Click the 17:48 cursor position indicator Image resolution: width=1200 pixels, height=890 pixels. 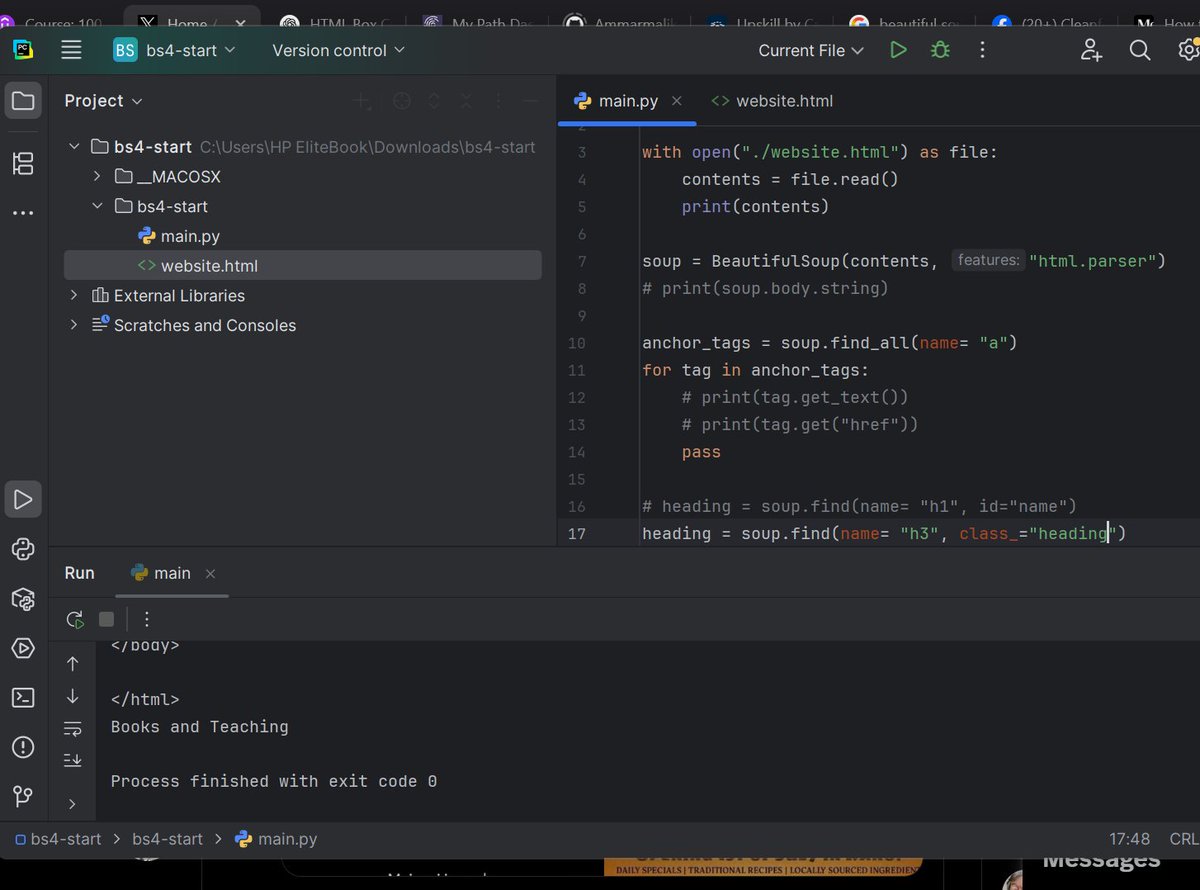tap(1130, 839)
